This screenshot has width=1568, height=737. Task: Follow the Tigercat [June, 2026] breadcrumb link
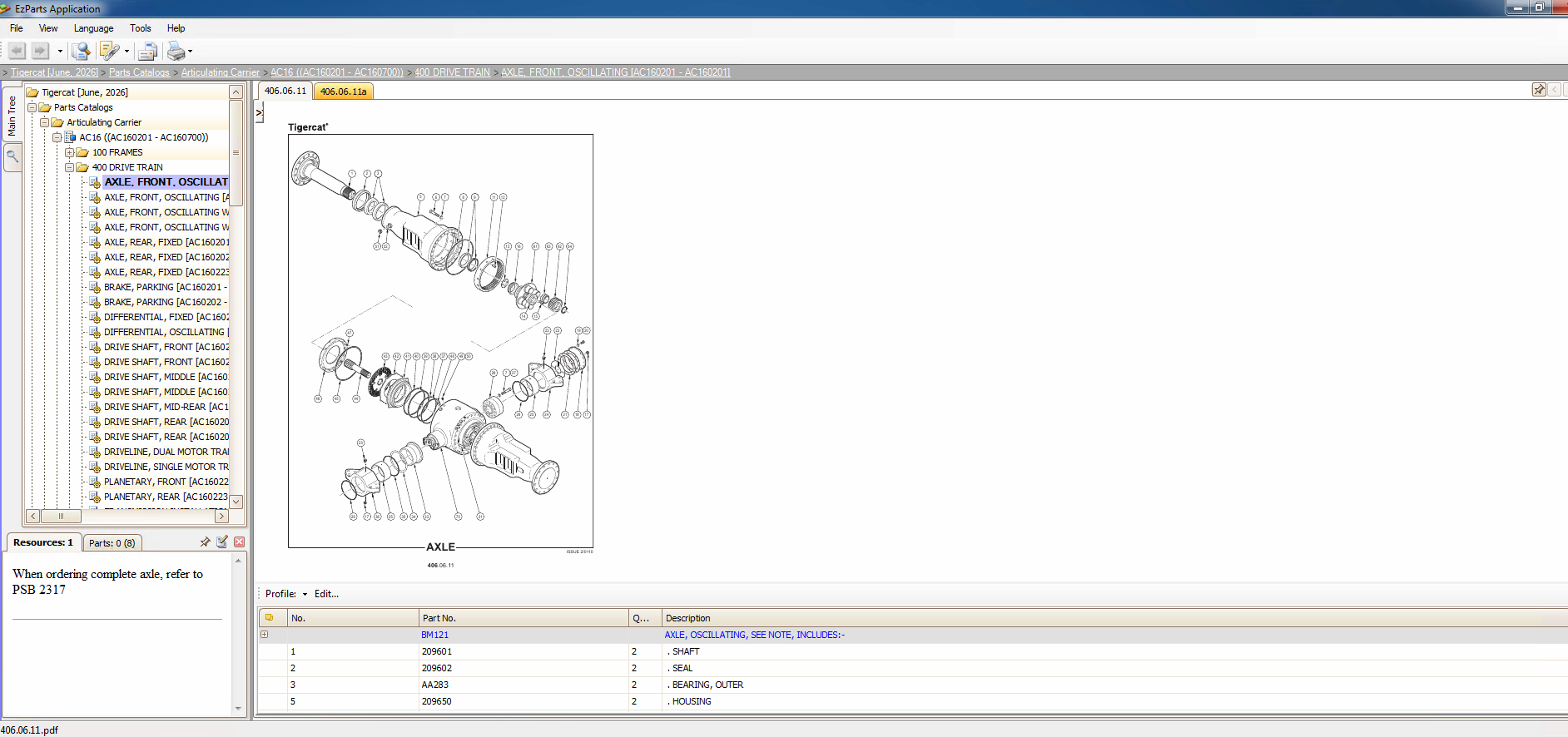click(54, 72)
